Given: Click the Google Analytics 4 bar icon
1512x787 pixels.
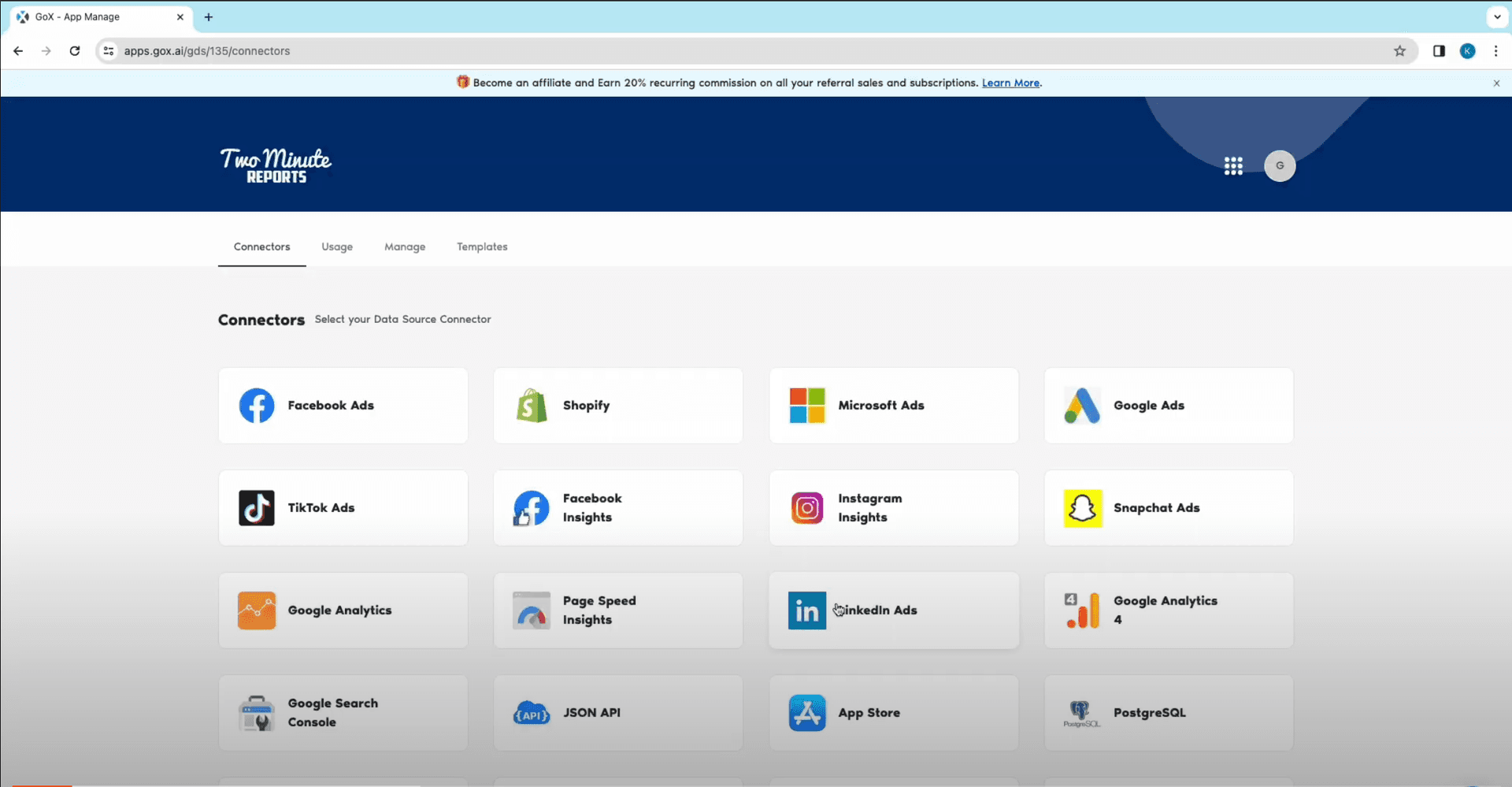Looking at the screenshot, I should (1082, 611).
